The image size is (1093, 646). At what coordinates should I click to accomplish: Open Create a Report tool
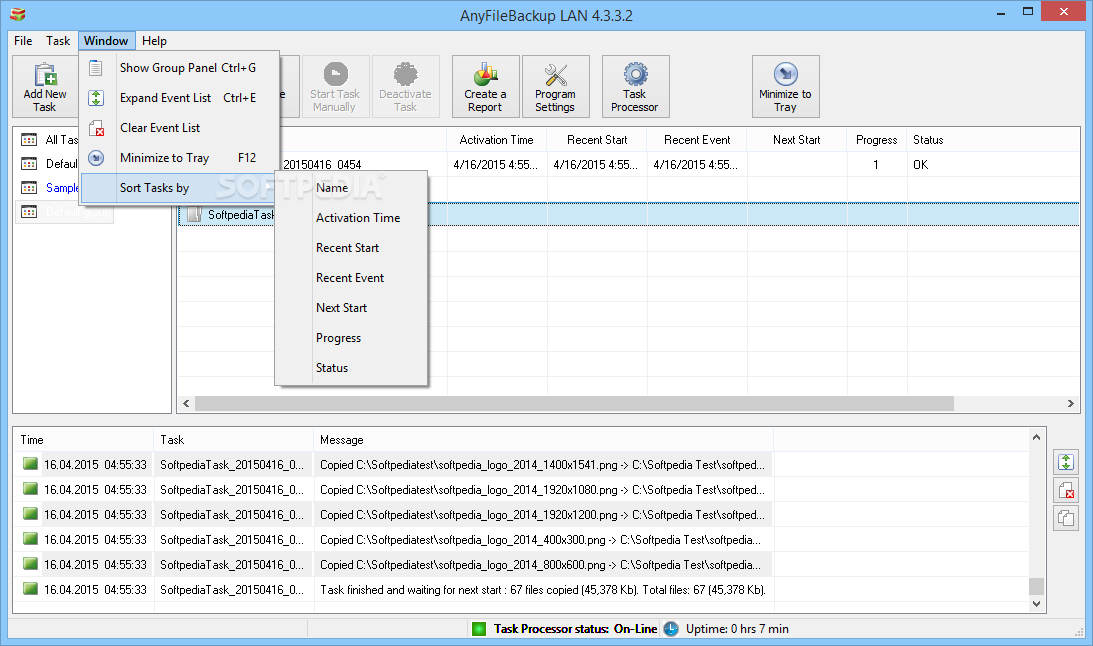(x=485, y=86)
